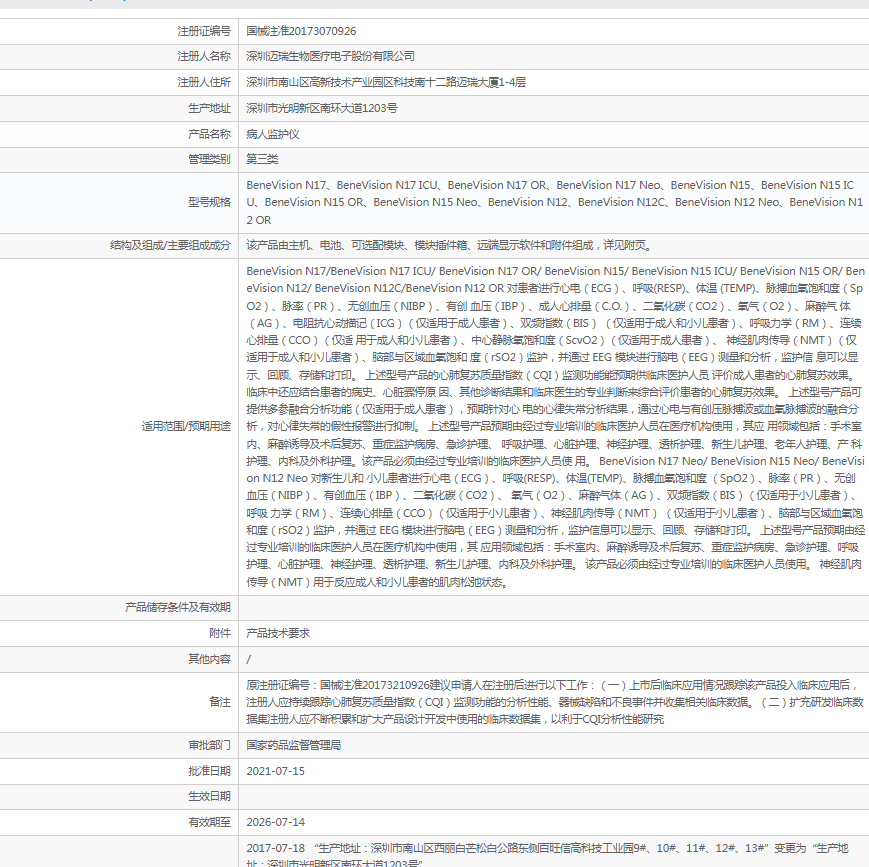
Task: Click the 型号规格 label
Action: 209,202
